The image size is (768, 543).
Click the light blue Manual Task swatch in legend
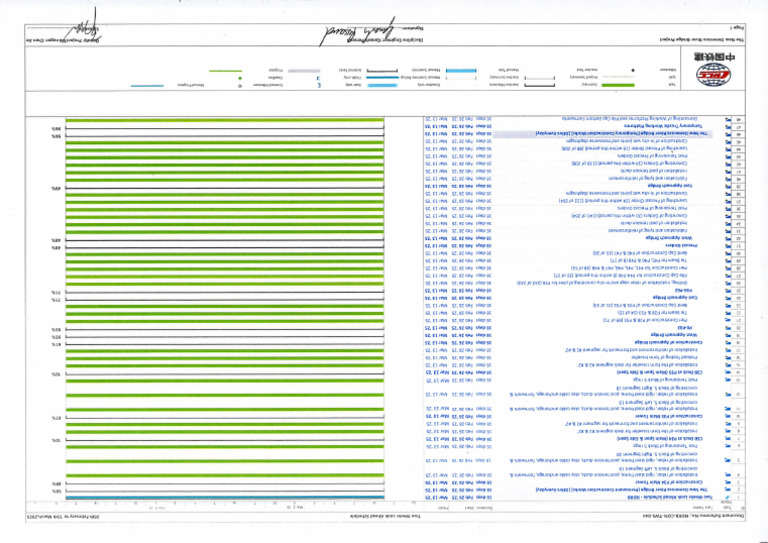click(461, 71)
